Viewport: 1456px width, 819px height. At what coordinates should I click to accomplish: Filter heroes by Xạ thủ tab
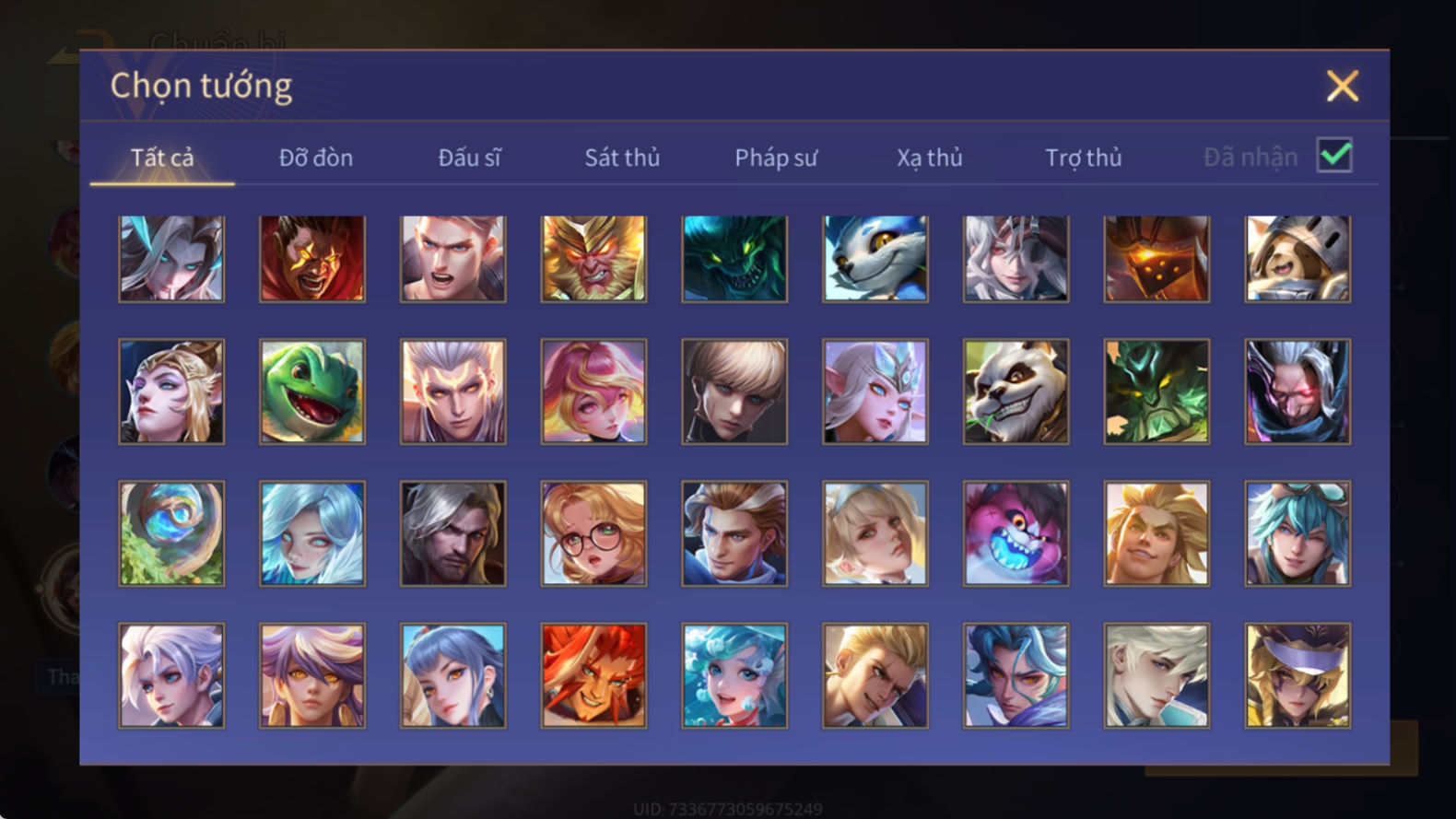[x=930, y=158]
